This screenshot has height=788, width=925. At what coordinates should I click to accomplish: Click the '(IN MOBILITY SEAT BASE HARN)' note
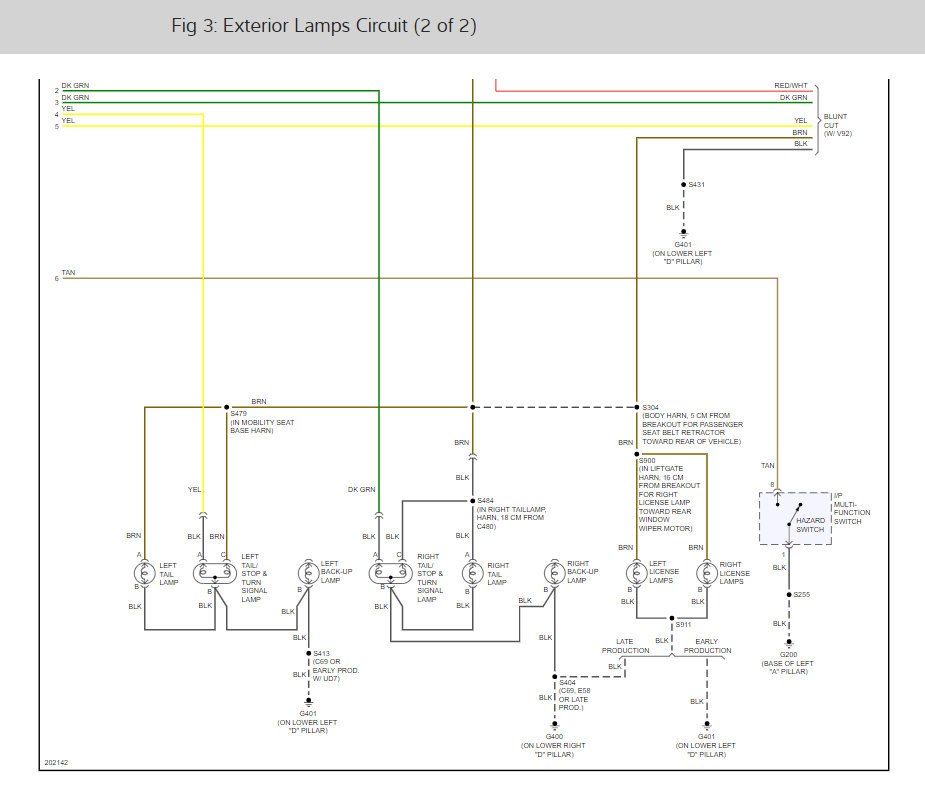pos(262,426)
